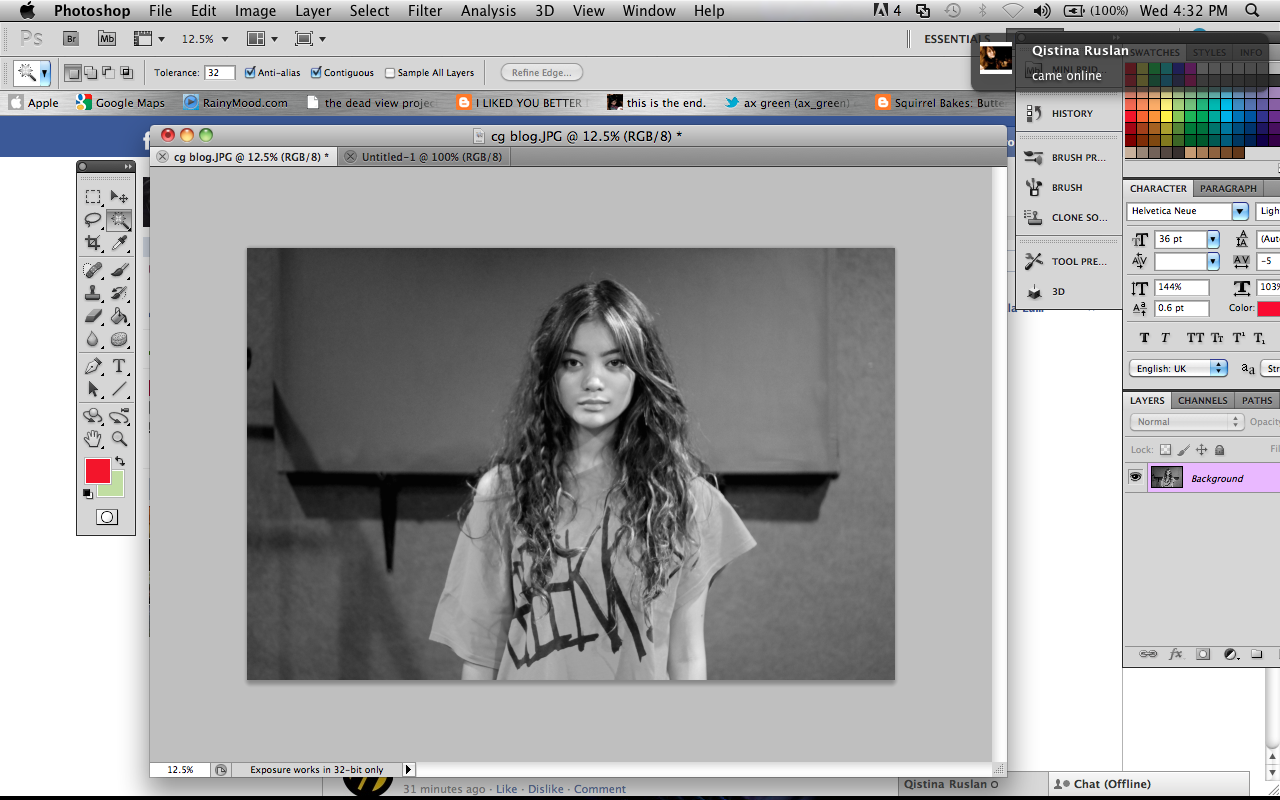Screen dimensions: 1280x800
Task: Select the Pen tool
Action: click(x=93, y=366)
